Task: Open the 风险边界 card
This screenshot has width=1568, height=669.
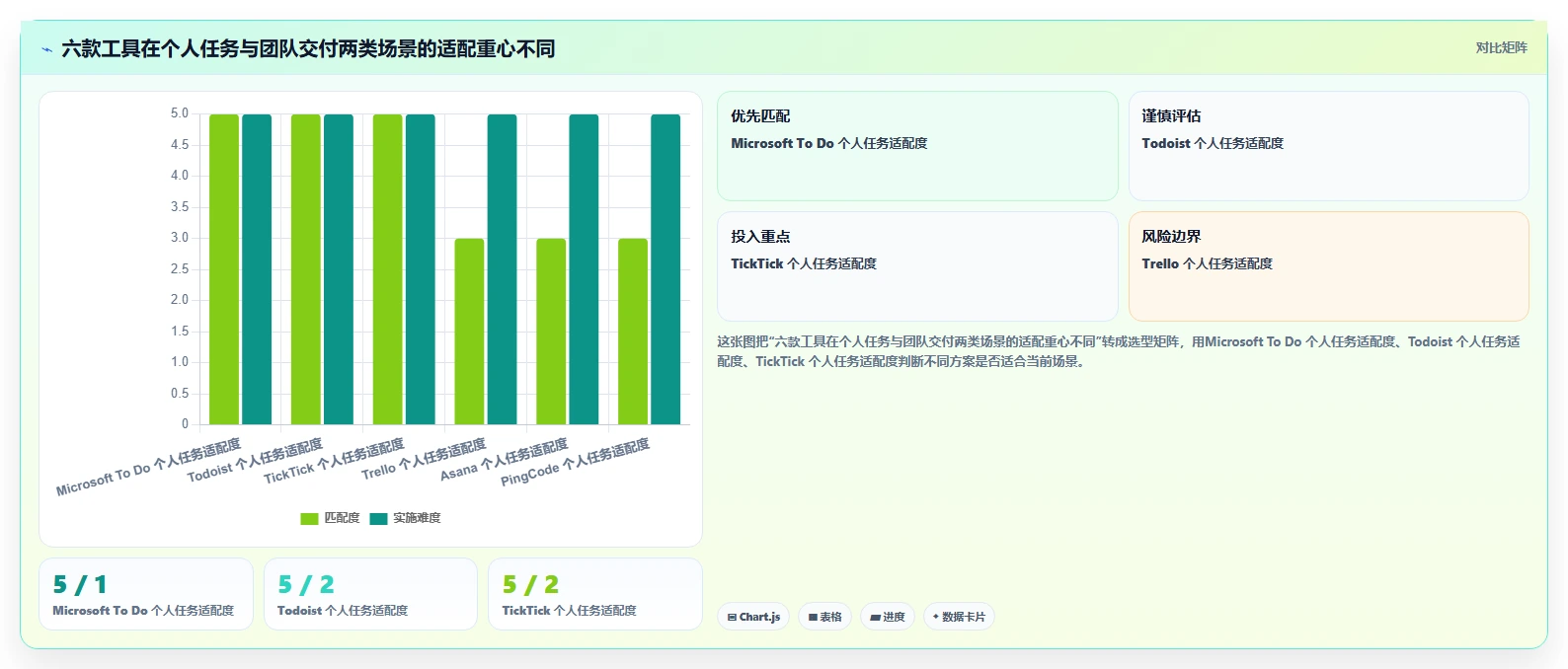Action: [x=1329, y=266]
